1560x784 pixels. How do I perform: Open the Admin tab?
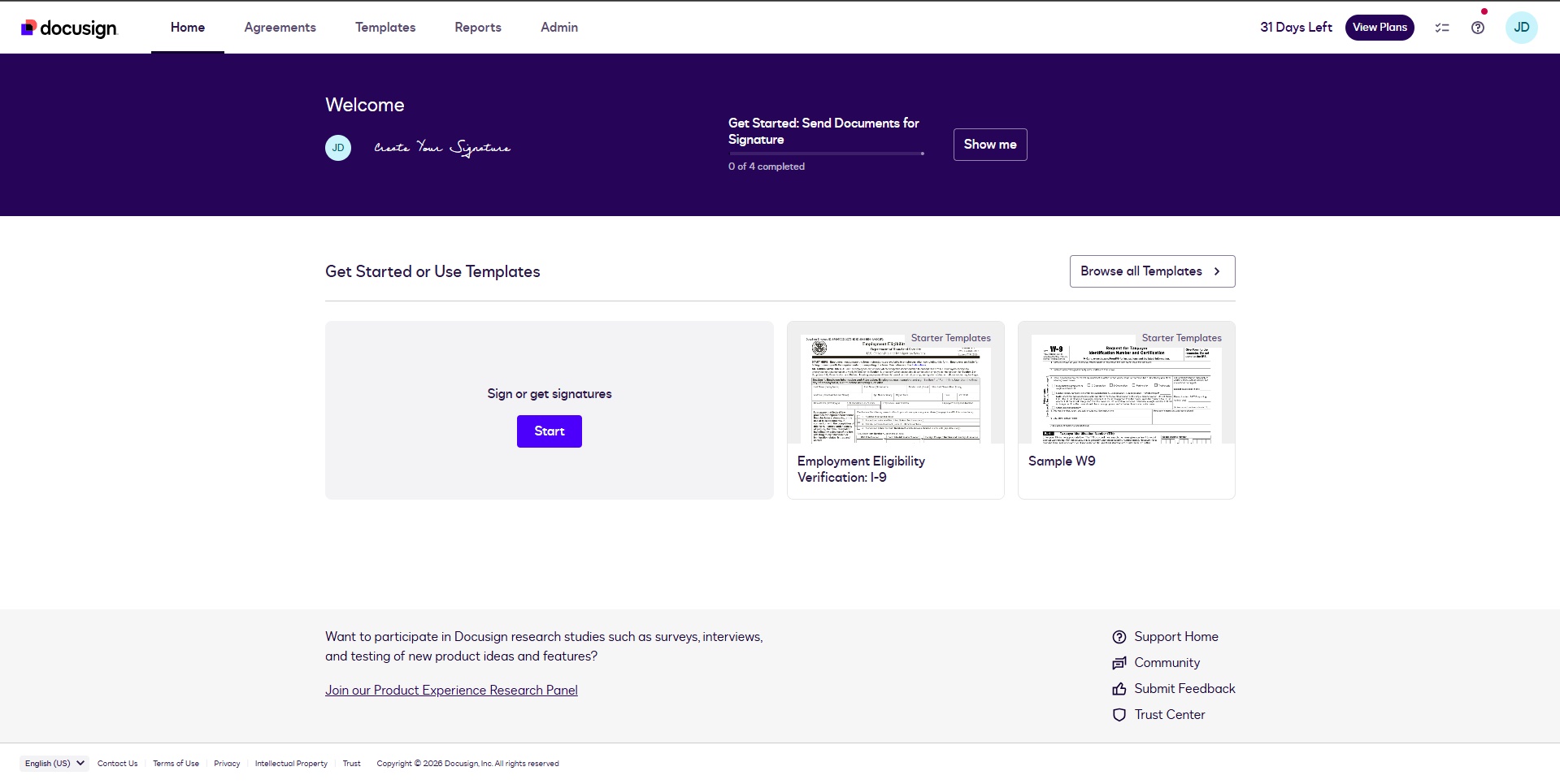tap(559, 28)
